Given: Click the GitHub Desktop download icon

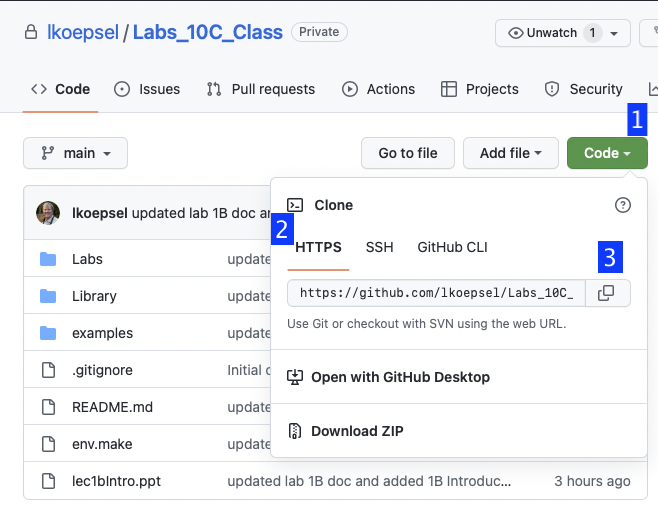Looking at the screenshot, I should point(295,377).
